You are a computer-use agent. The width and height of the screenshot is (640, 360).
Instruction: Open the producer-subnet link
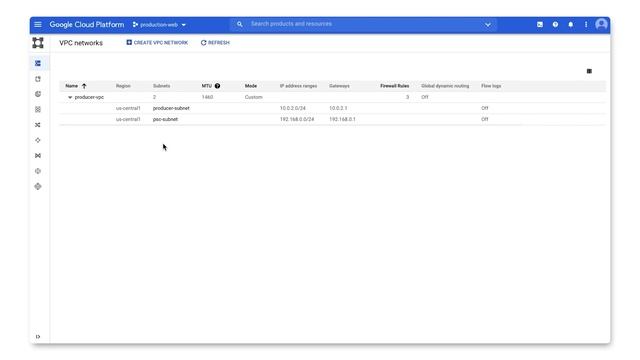pyautogui.click(x=171, y=108)
